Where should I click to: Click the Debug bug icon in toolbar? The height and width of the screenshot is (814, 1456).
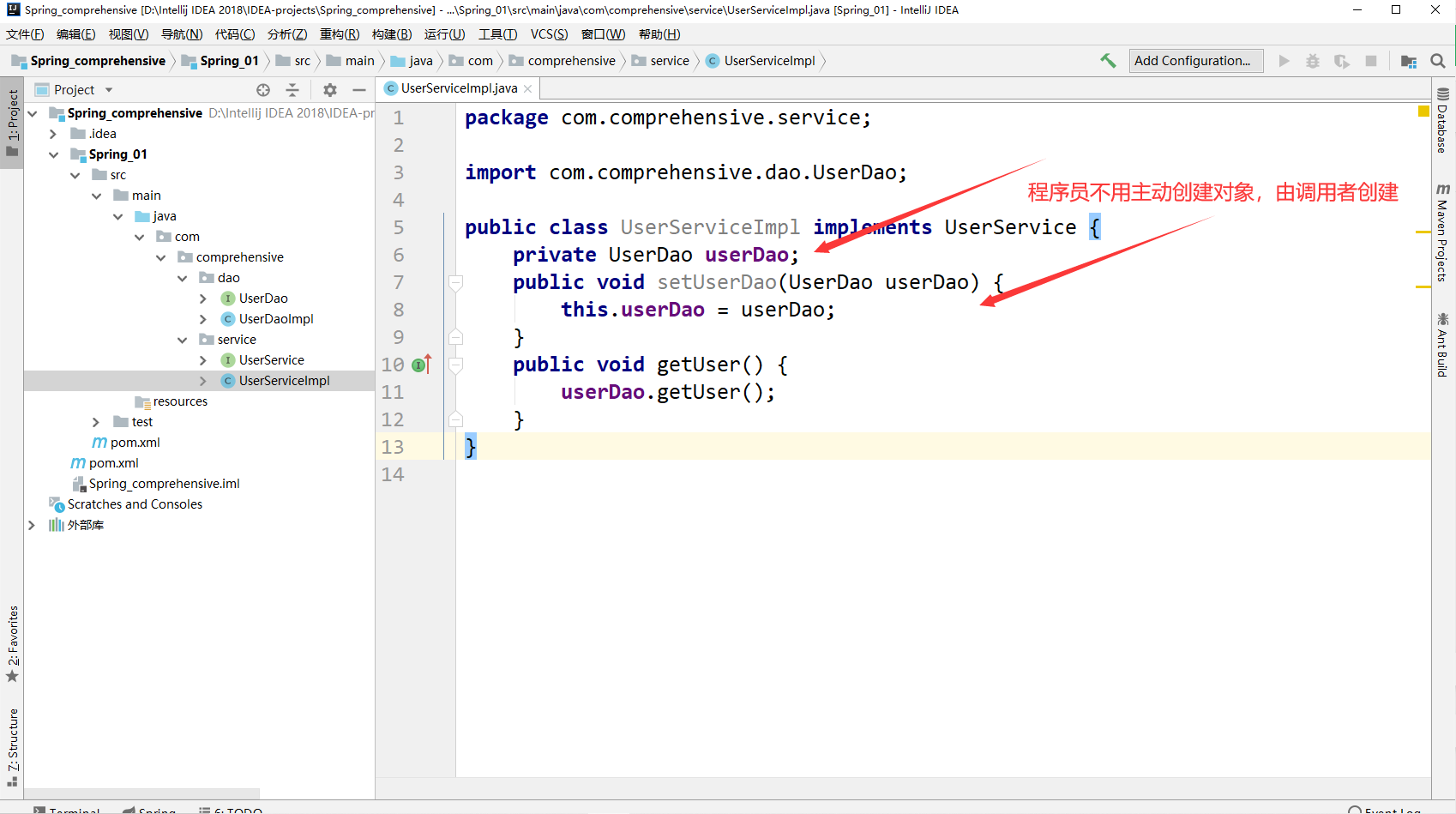(x=1313, y=61)
